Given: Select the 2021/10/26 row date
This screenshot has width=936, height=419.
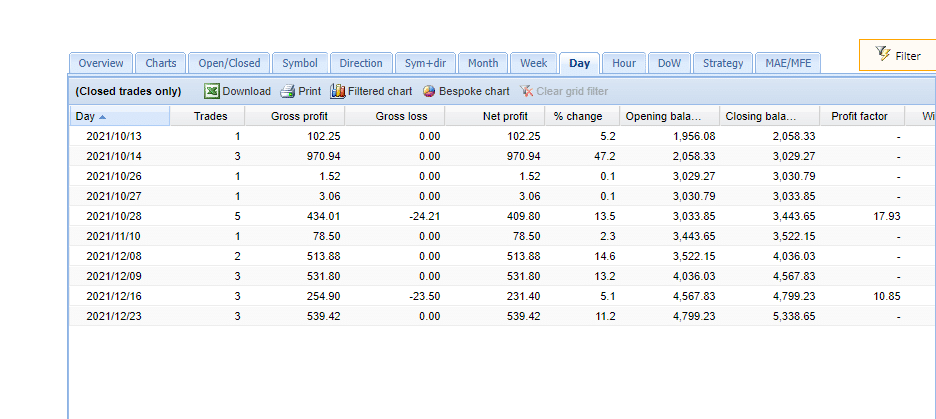Looking at the screenshot, I should [x=114, y=176].
